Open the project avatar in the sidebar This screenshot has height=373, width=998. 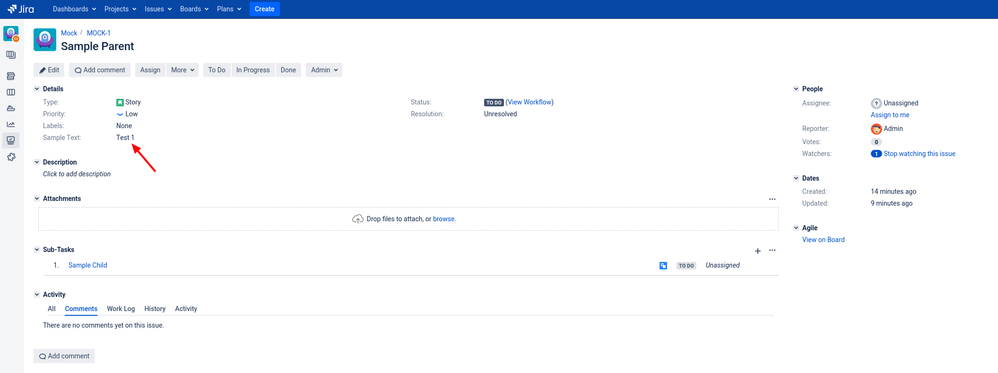[11, 34]
